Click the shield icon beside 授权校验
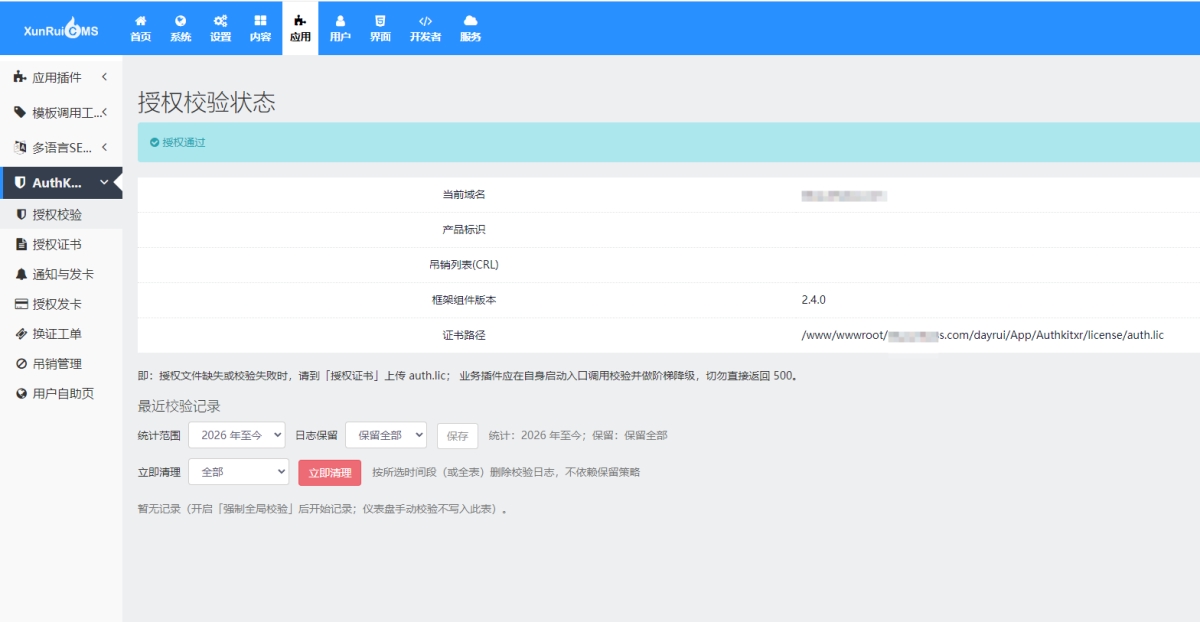 pyautogui.click(x=22, y=214)
